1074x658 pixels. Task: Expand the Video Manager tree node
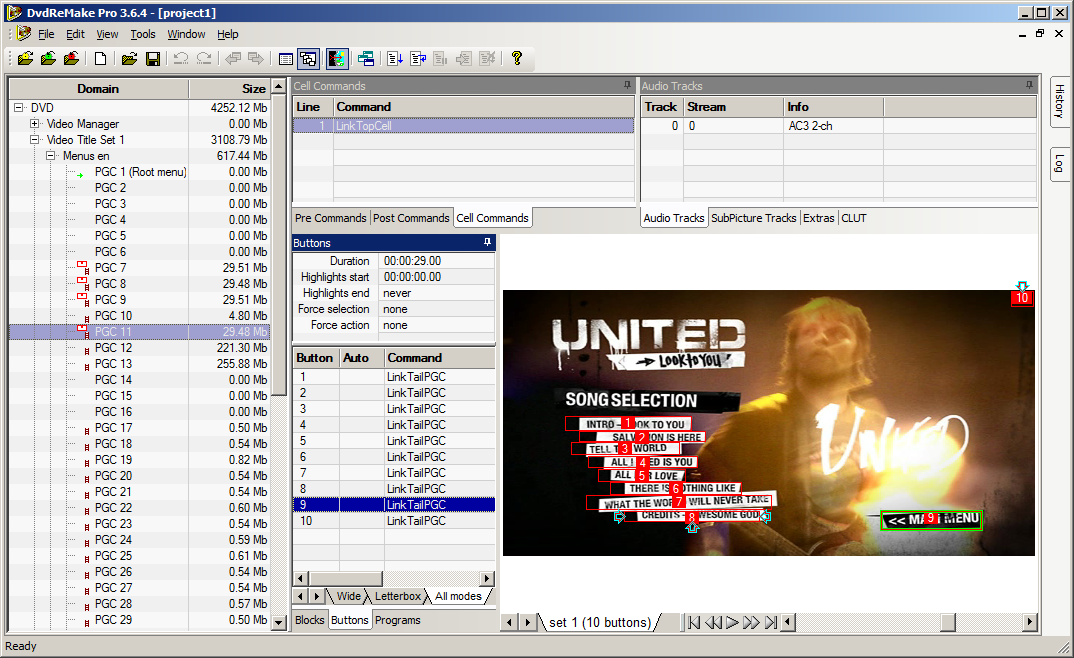click(x=34, y=124)
